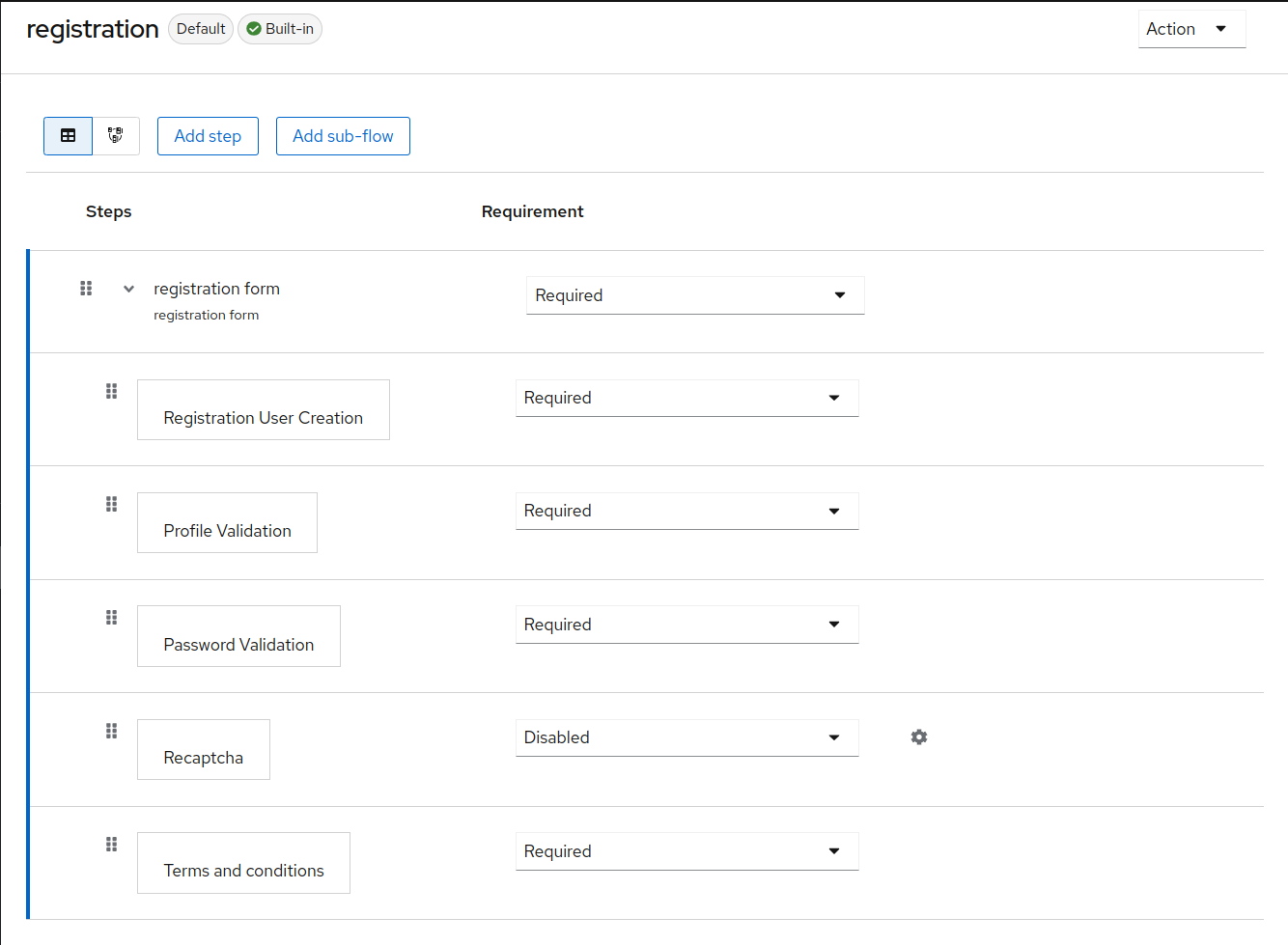1288x945 pixels.
Task: Grab the drag handle of registration form
Action: coord(86,288)
